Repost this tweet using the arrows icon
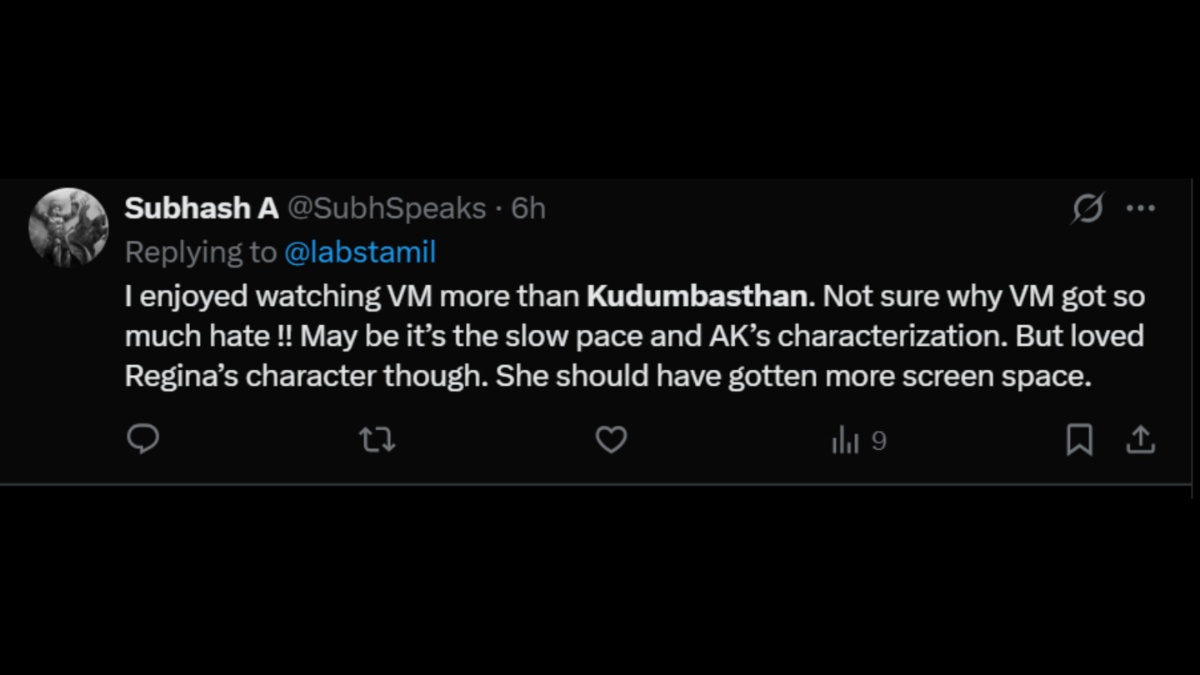This screenshot has height=675, width=1200. [x=377, y=440]
